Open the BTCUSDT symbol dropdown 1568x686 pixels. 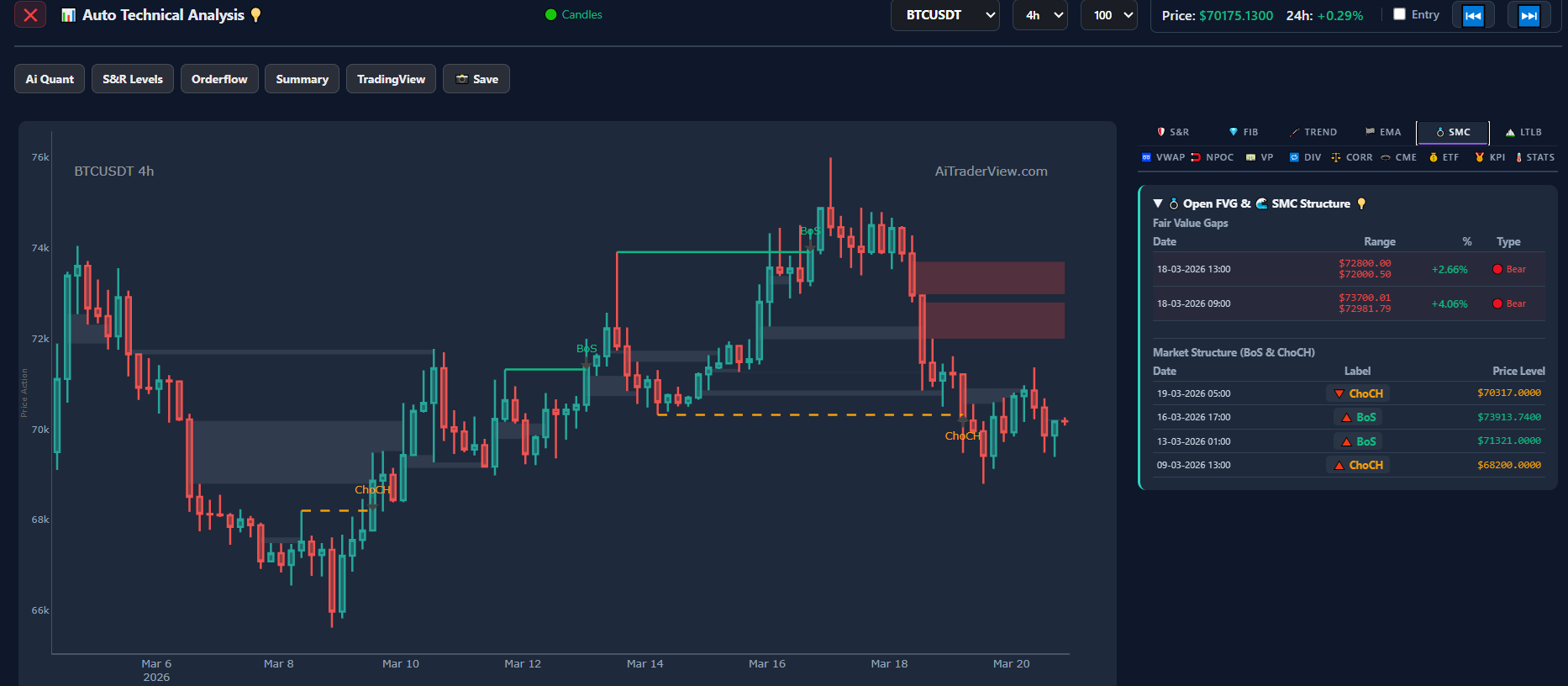coord(944,15)
